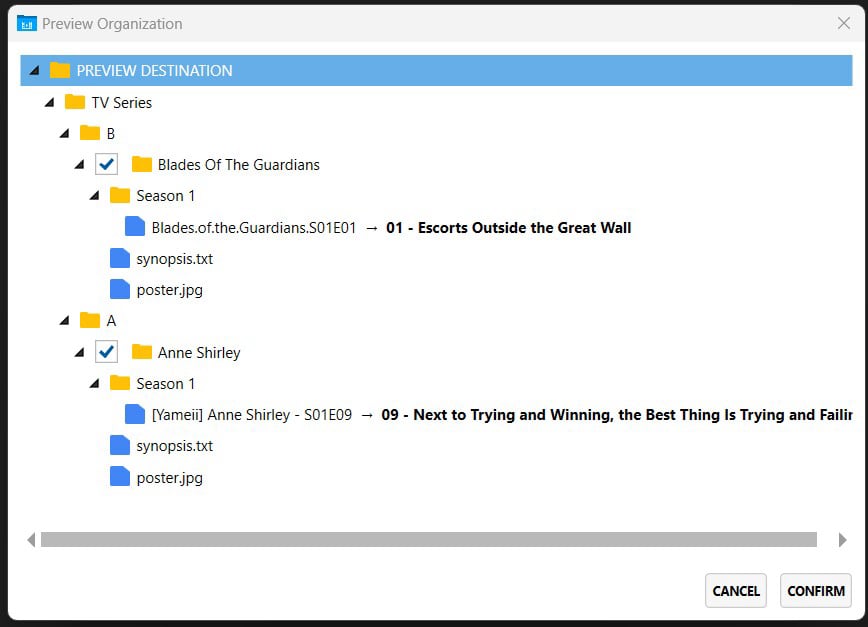Viewport: 868px width, 627px height.
Task: Uncheck the Anne Shirley checkbox
Action: [x=106, y=352]
